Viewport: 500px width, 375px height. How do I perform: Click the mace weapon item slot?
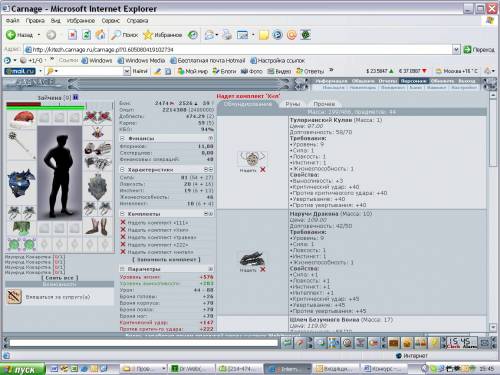point(22,145)
